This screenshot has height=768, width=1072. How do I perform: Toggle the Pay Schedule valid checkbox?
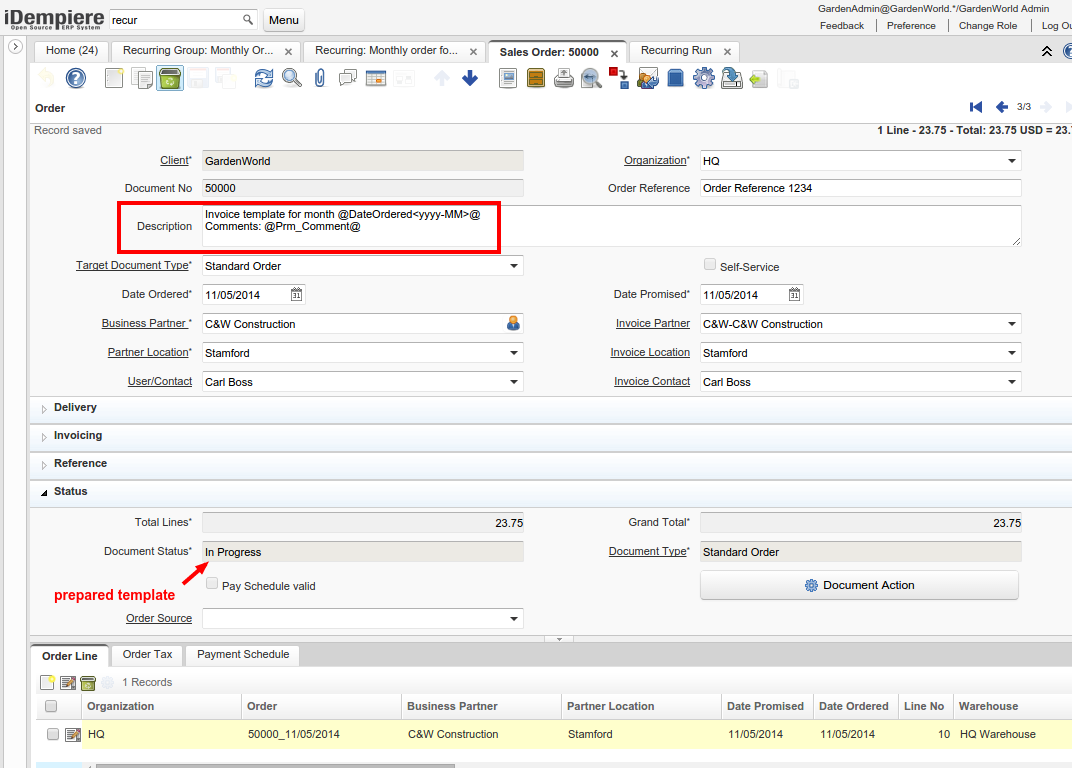tap(212, 584)
